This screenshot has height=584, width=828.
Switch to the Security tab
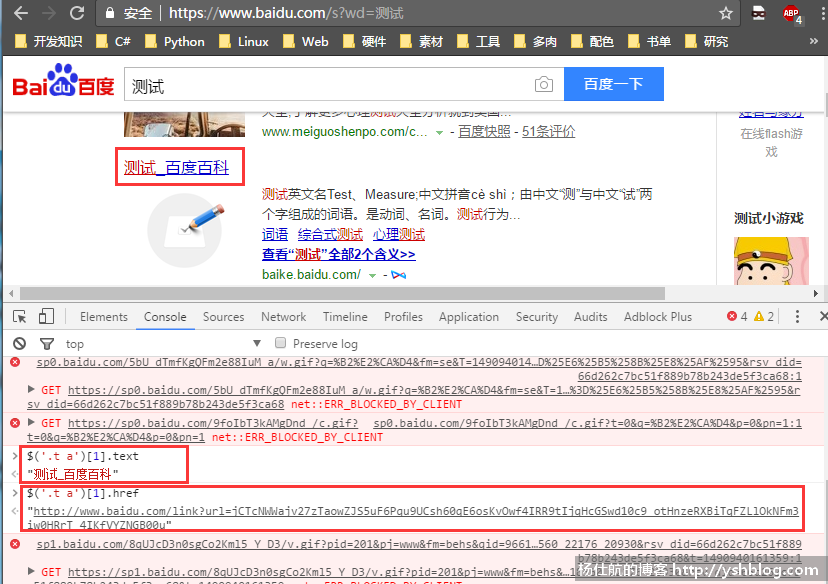pos(537,317)
